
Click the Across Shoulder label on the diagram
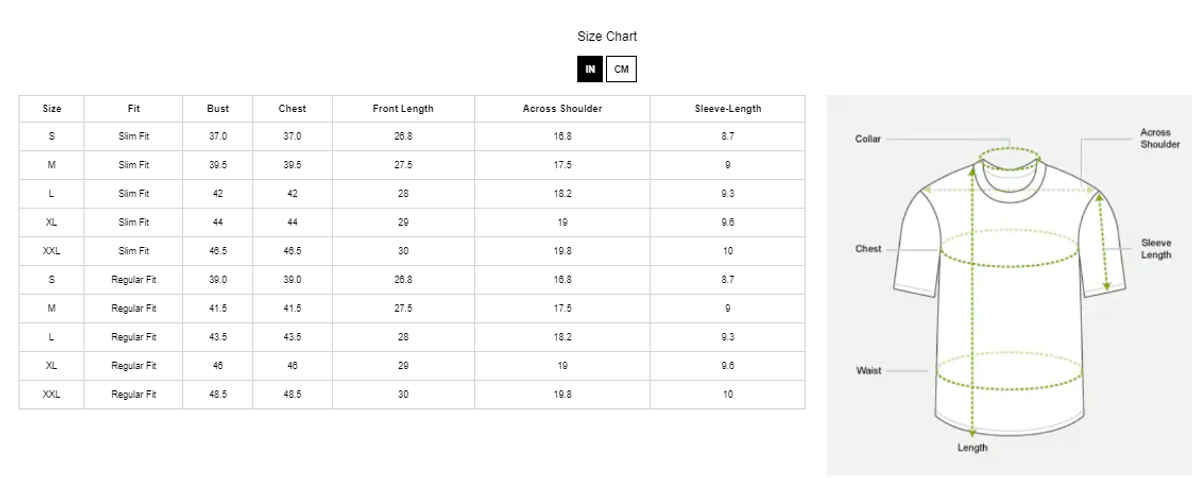(1160, 138)
